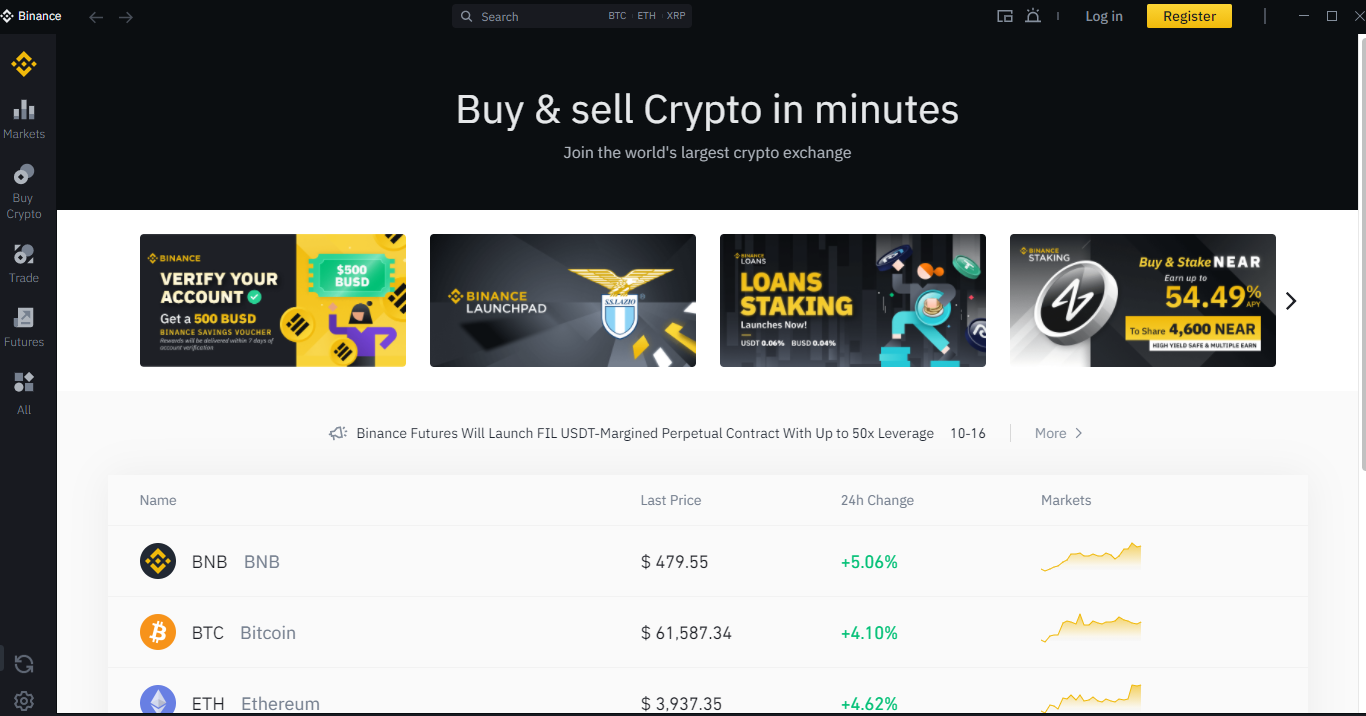Click the yellow Register button
The height and width of the screenshot is (716, 1366).
[x=1189, y=16]
